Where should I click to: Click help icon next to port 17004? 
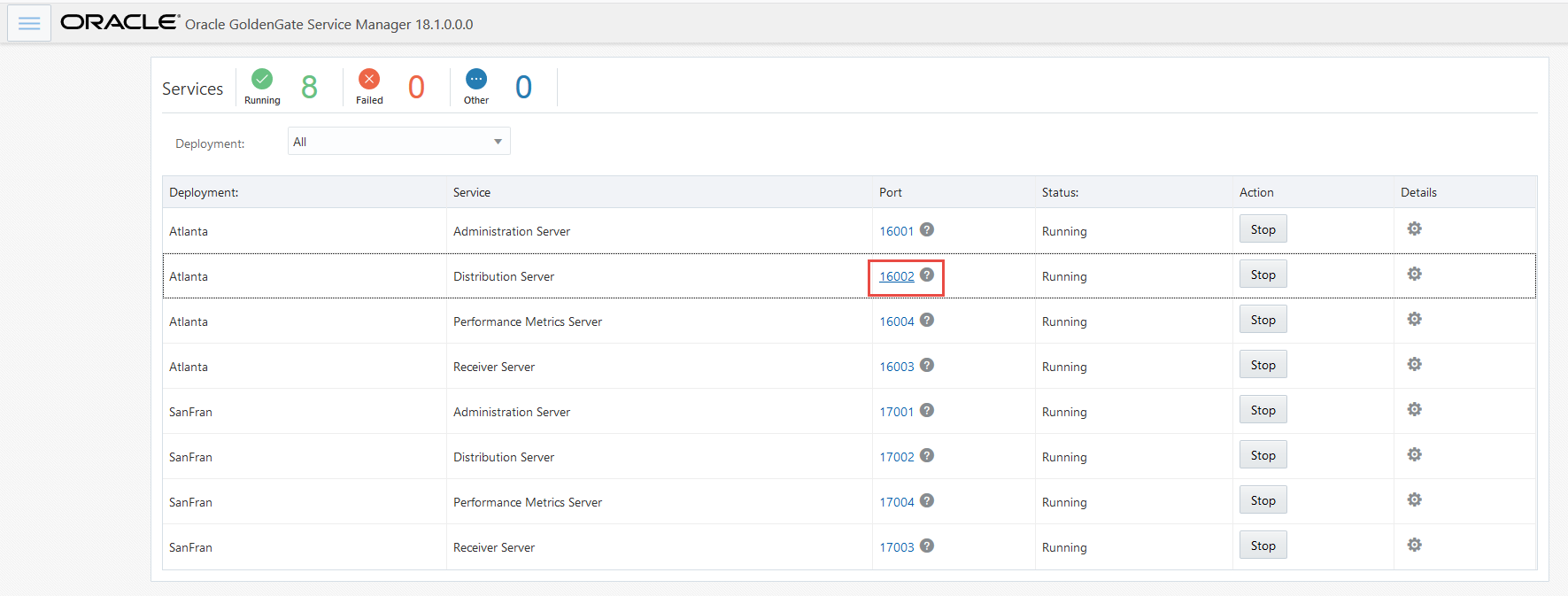(927, 500)
